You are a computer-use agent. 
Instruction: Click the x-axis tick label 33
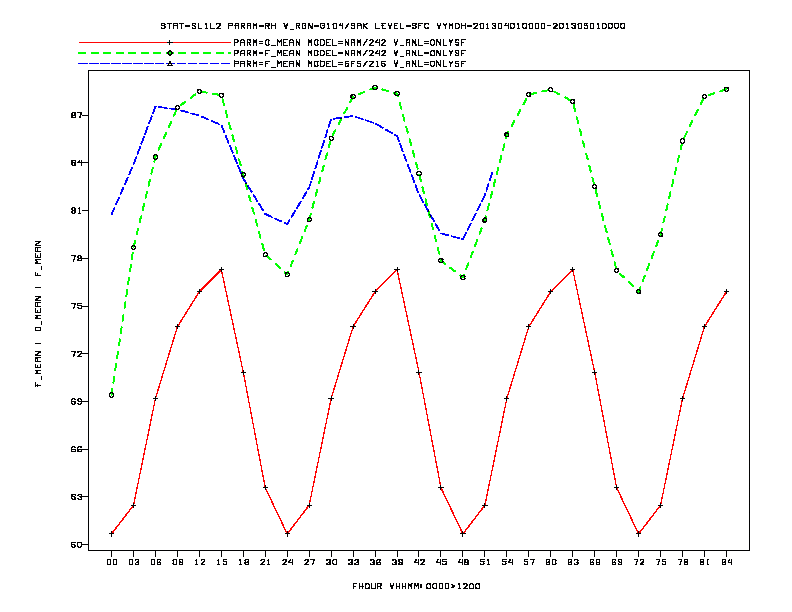click(353, 562)
